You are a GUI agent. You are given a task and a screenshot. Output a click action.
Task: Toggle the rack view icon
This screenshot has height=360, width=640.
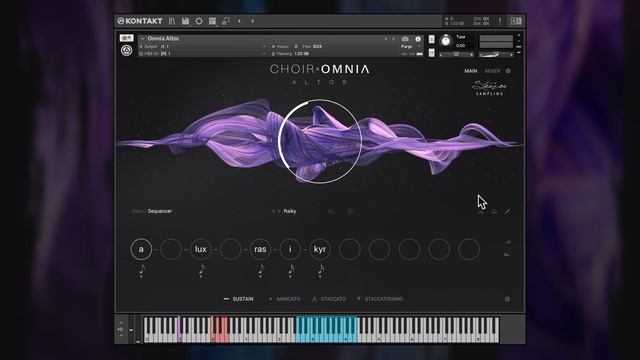(212, 21)
